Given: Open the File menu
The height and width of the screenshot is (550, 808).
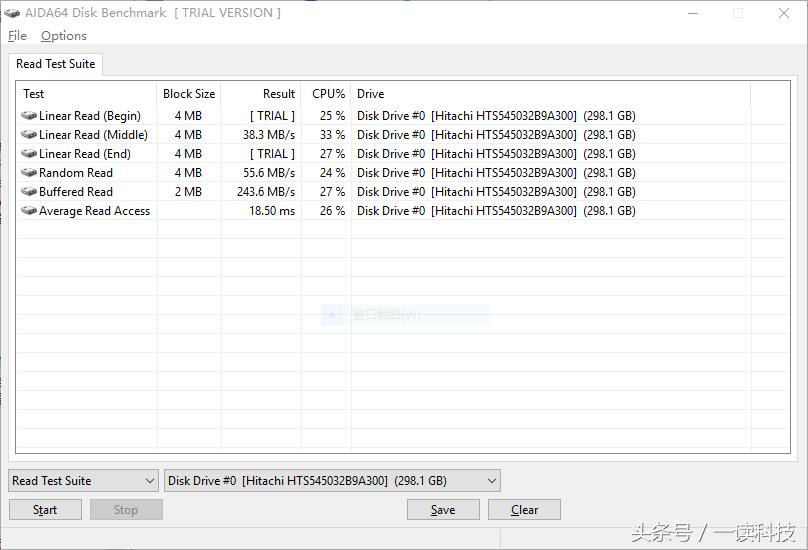Looking at the screenshot, I should point(18,36).
